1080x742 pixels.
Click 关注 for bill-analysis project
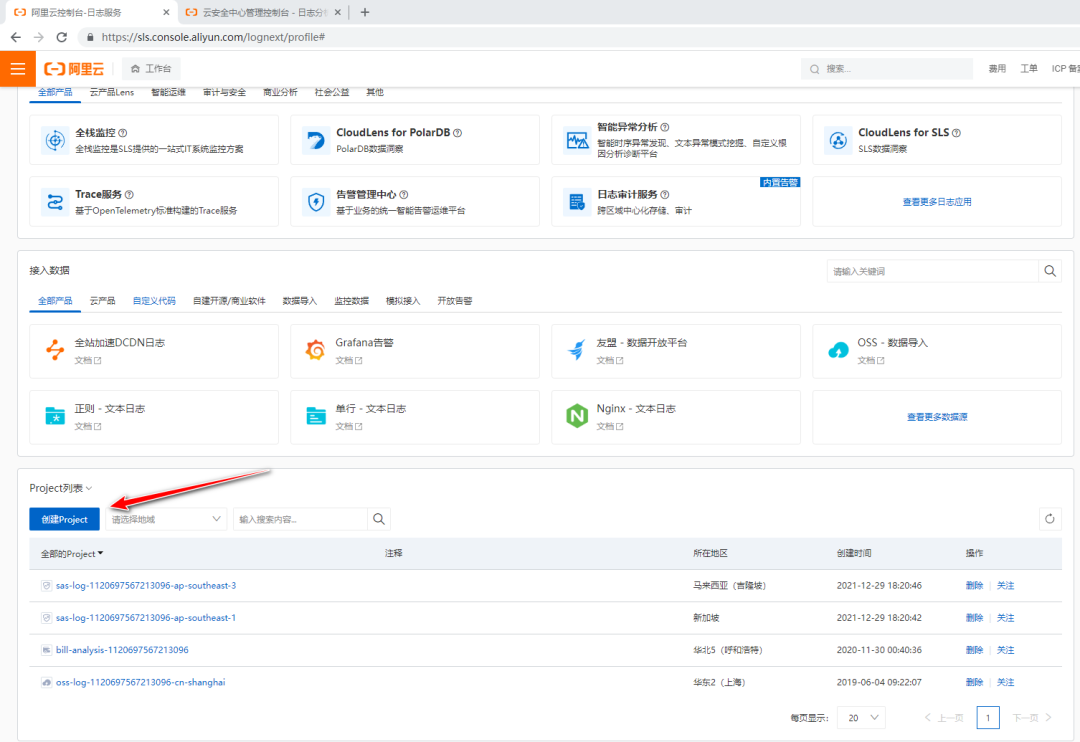coord(1005,650)
